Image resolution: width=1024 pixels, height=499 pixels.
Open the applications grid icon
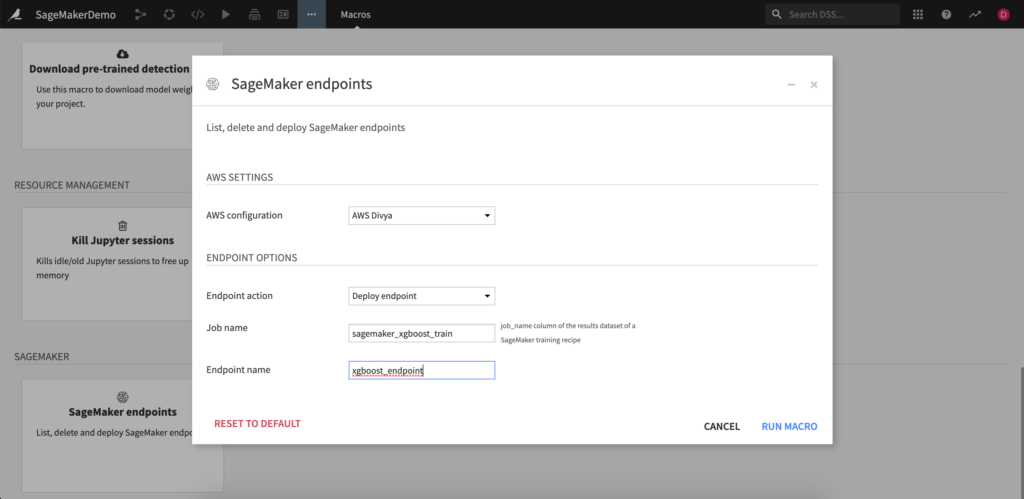918,14
